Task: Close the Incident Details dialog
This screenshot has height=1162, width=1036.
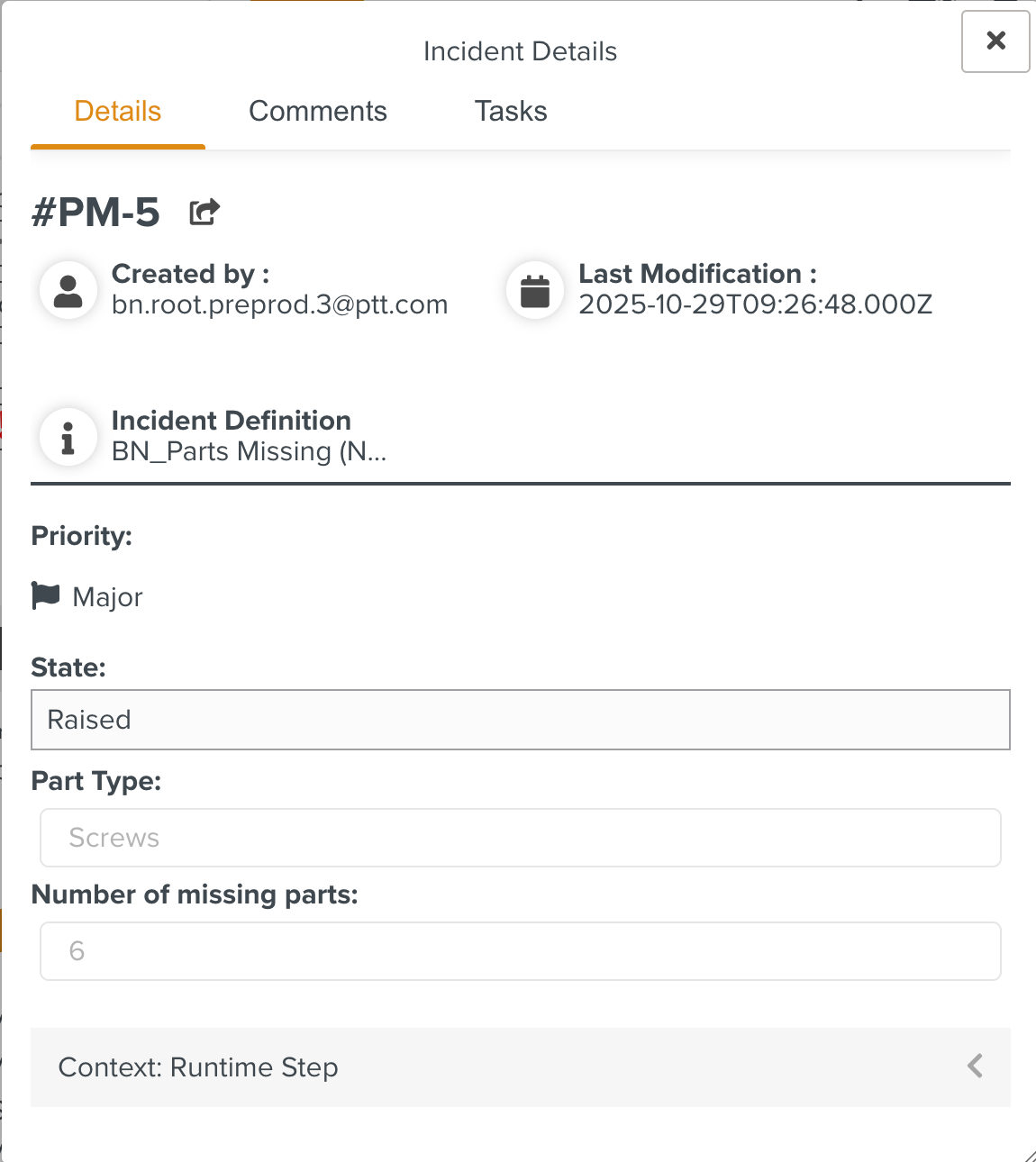Action: pos(995,41)
